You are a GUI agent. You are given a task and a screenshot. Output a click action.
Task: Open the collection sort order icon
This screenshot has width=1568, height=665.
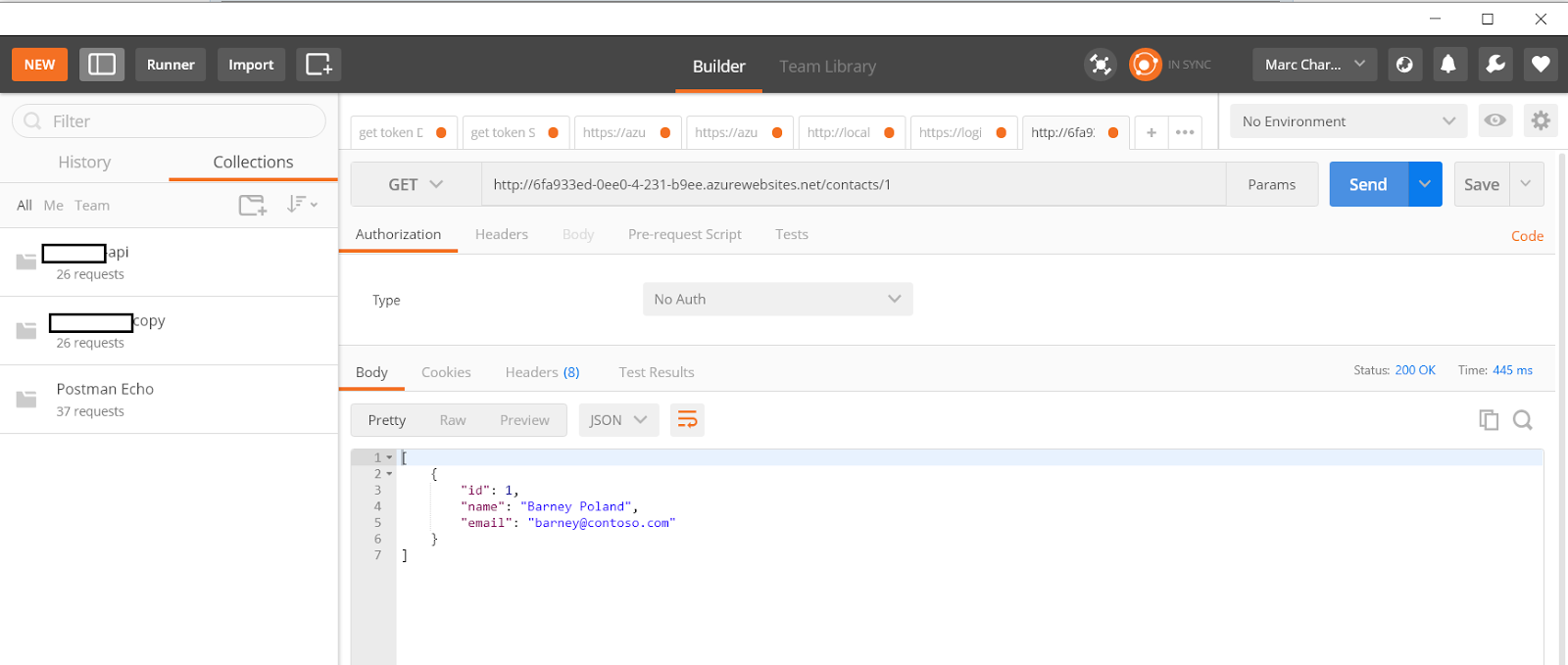(302, 205)
